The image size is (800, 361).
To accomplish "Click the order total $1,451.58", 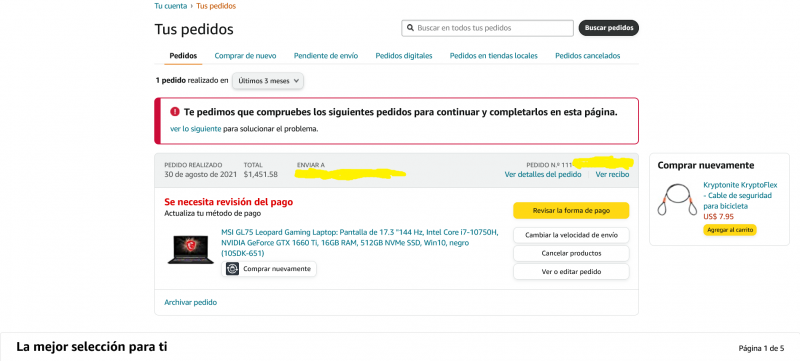I will point(261,174).
